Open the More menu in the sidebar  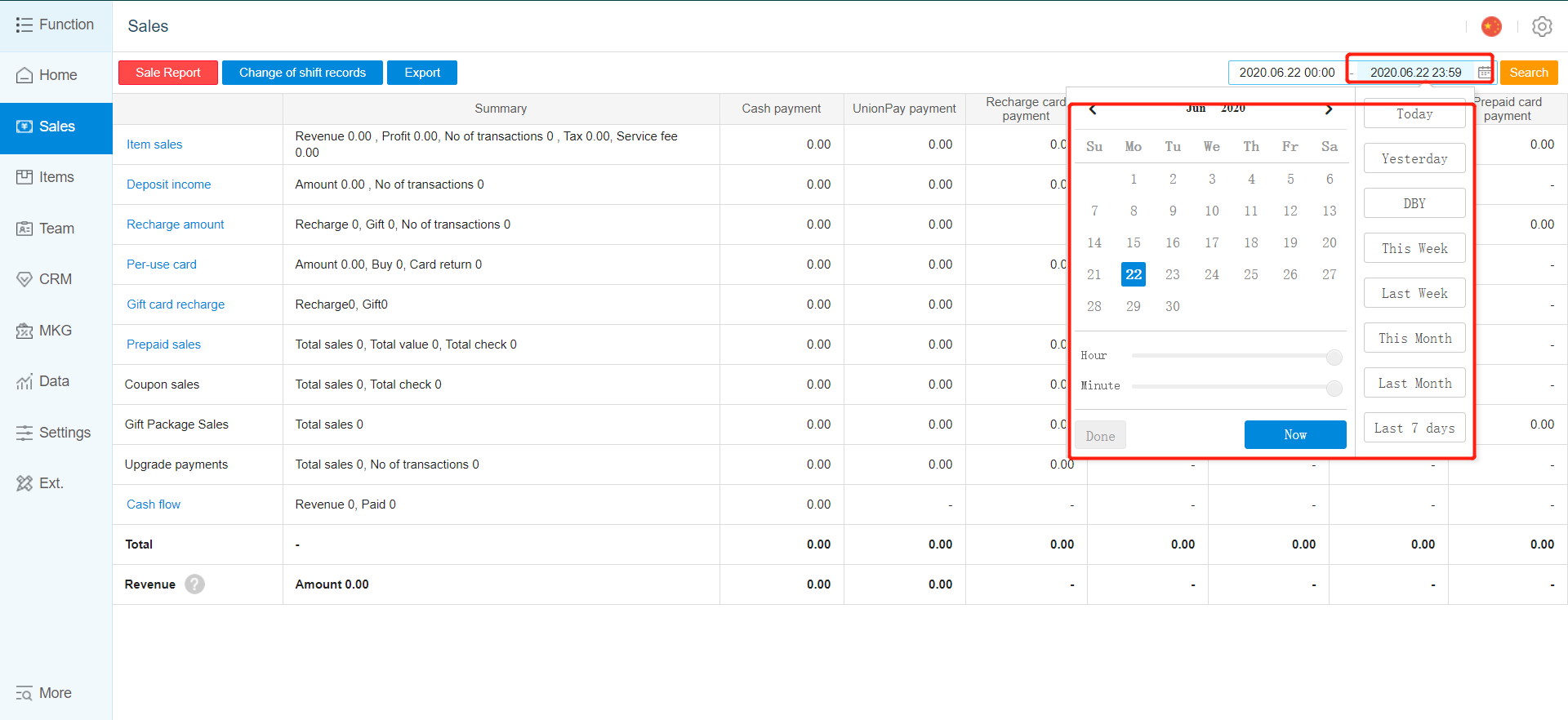(56, 693)
